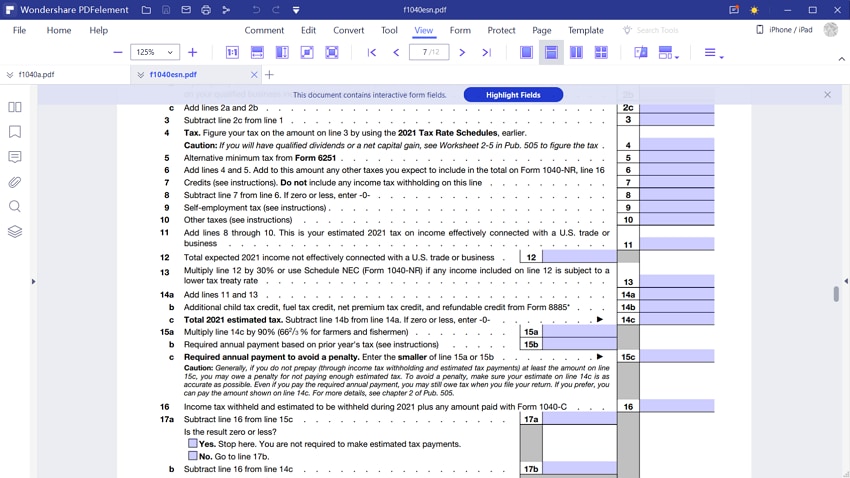
Task: Jump to the last page
Action: click(x=487, y=53)
